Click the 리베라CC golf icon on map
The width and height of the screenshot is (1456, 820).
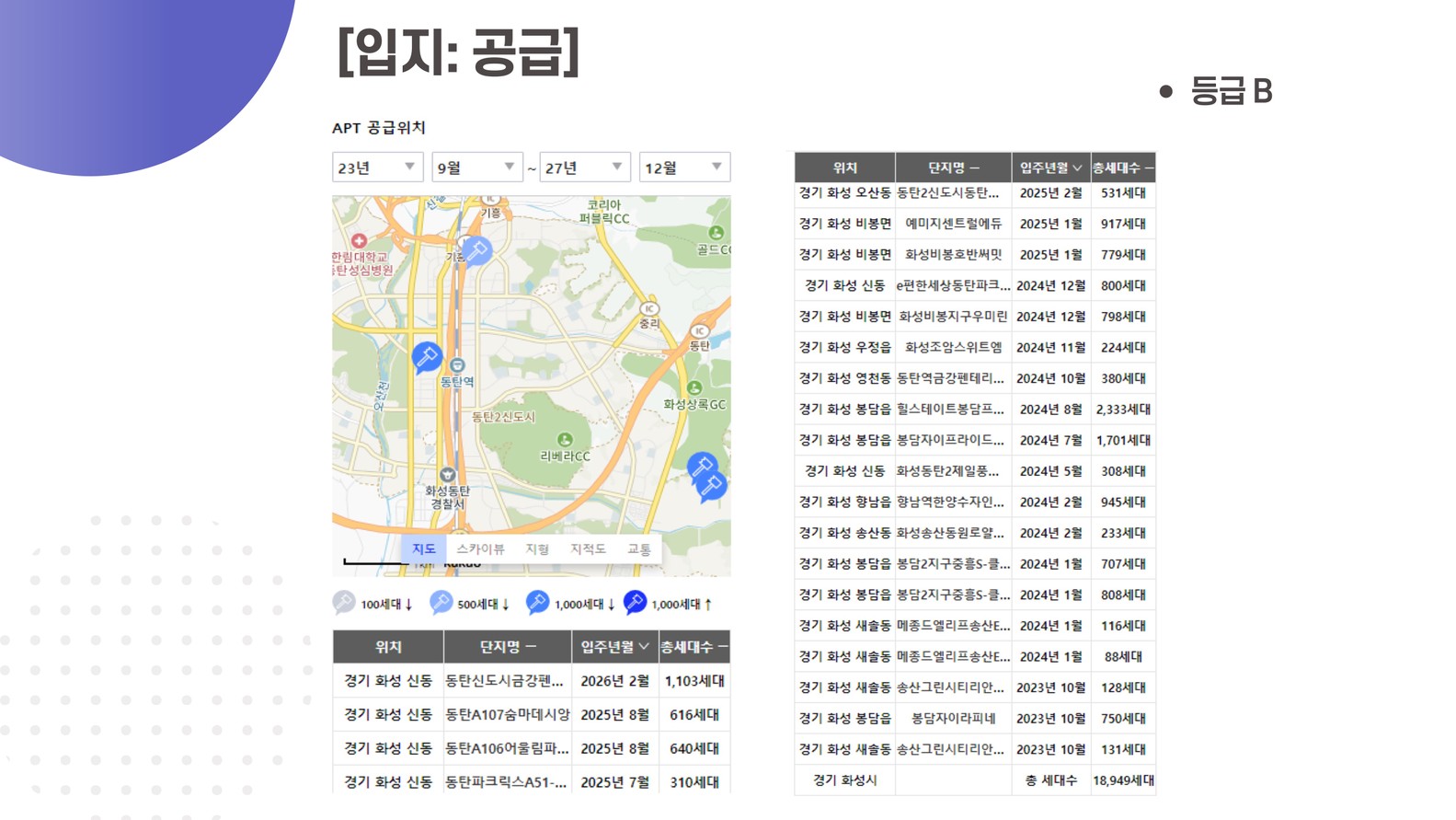click(x=565, y=440)
